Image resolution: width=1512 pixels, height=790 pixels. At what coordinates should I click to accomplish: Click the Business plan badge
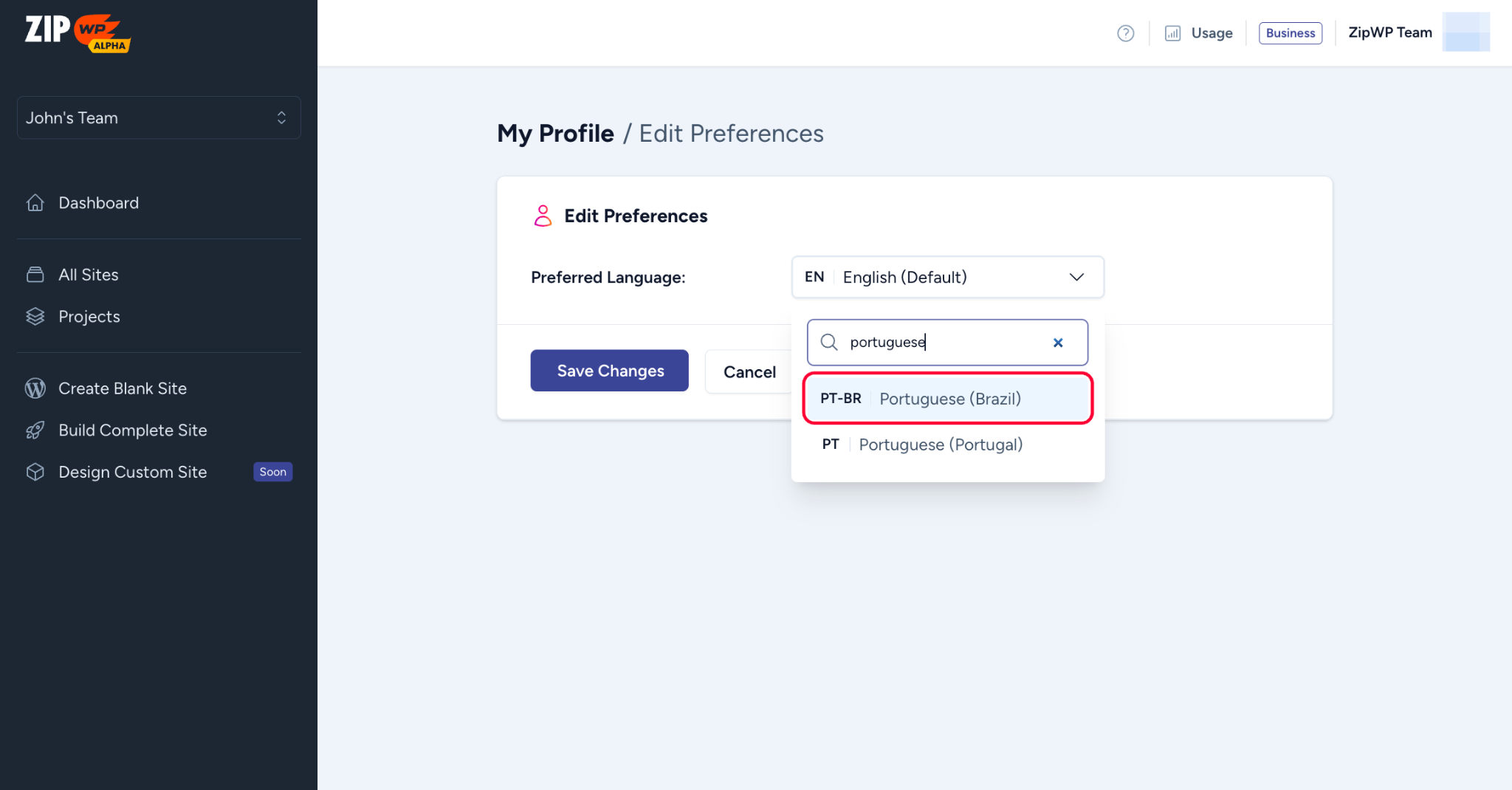[1290, 33]
